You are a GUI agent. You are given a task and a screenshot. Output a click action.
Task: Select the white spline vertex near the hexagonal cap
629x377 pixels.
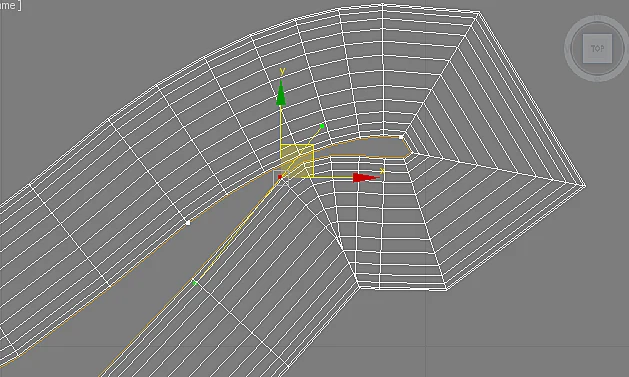(x=401, y=137)
